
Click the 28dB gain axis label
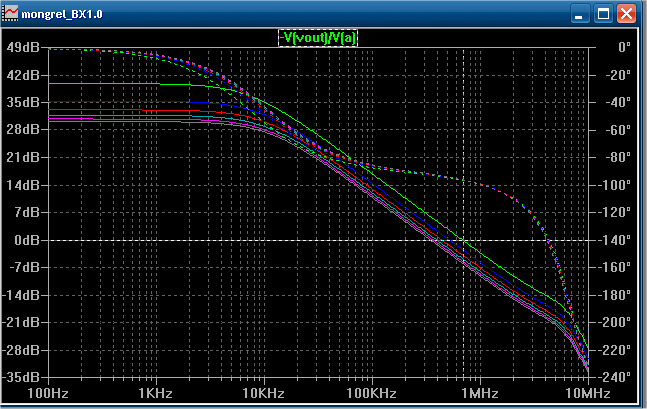point(23,130)
